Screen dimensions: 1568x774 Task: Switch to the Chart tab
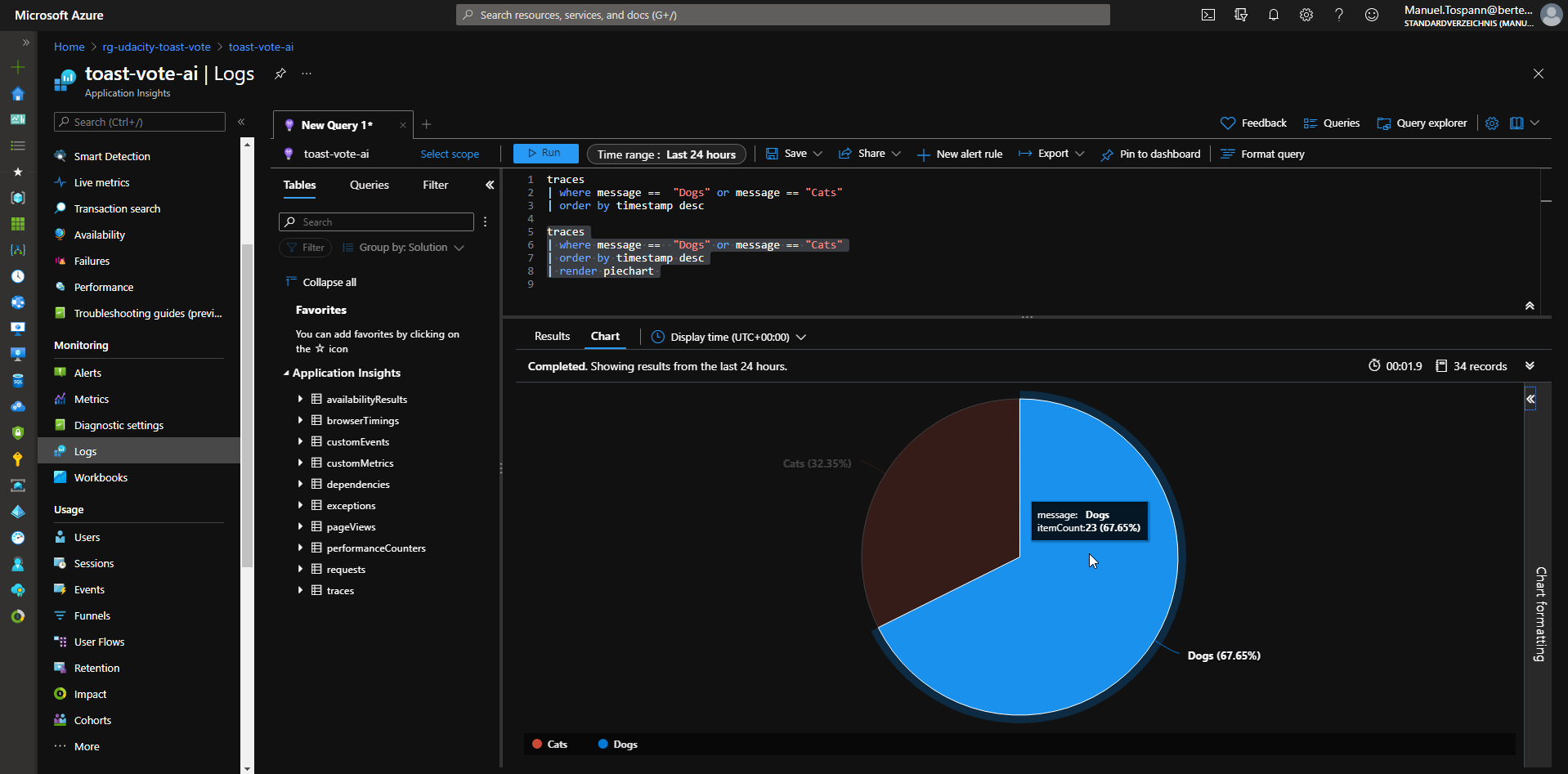tap(605, 336)
